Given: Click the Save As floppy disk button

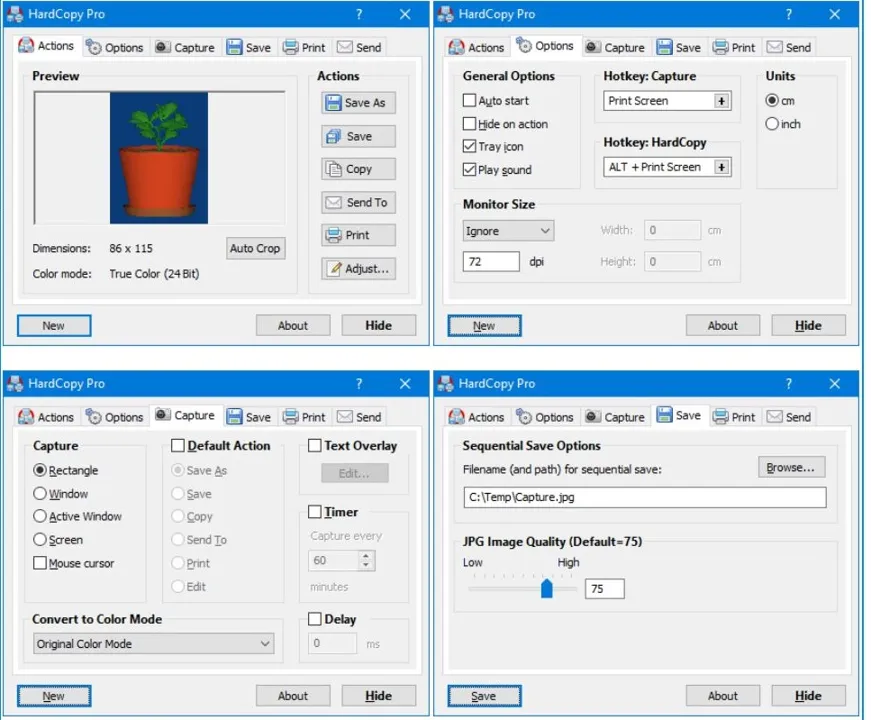Looking at the screenshot, I should (x=358, y=103).
